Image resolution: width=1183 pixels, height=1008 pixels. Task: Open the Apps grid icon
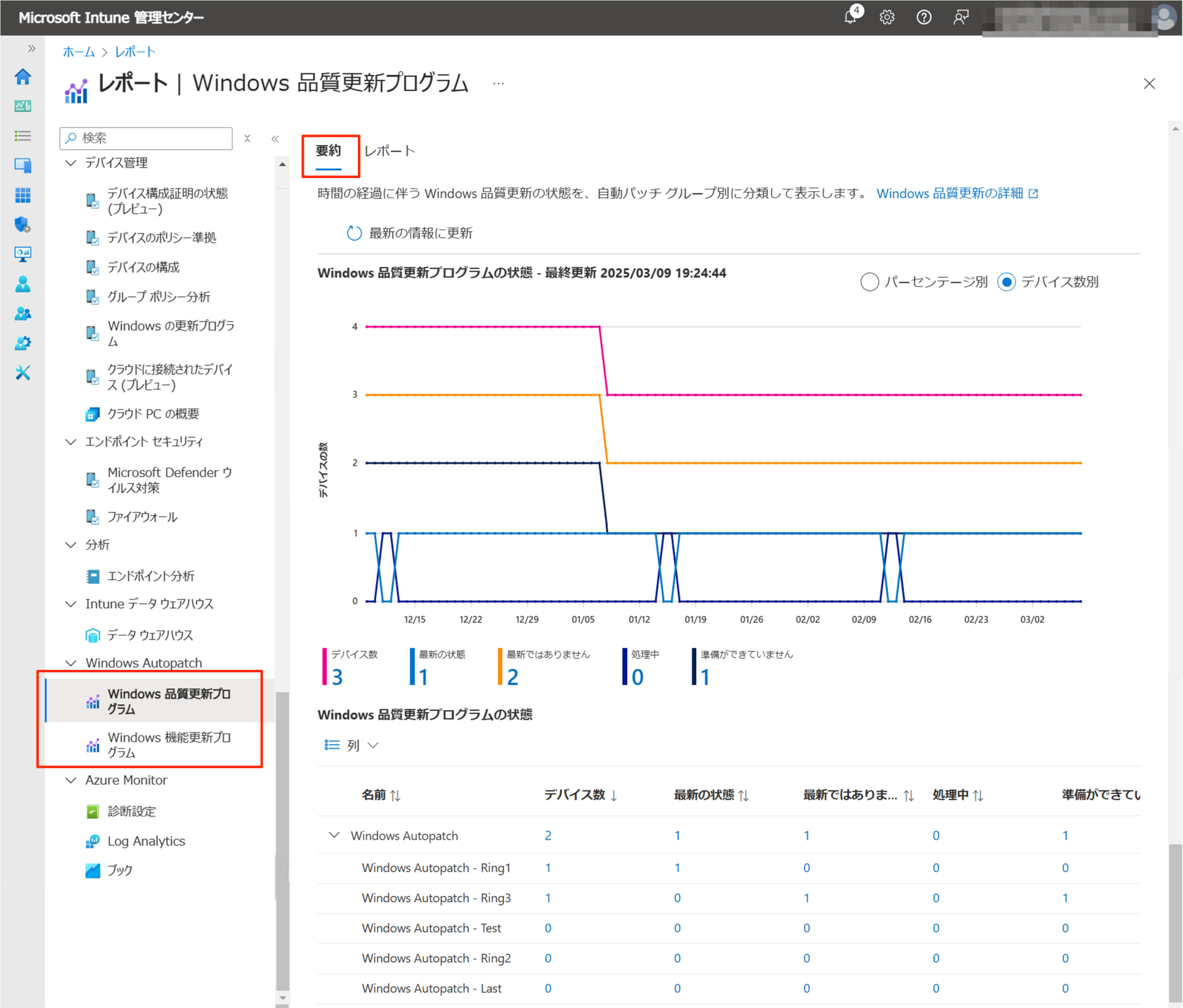coord(23,195)
